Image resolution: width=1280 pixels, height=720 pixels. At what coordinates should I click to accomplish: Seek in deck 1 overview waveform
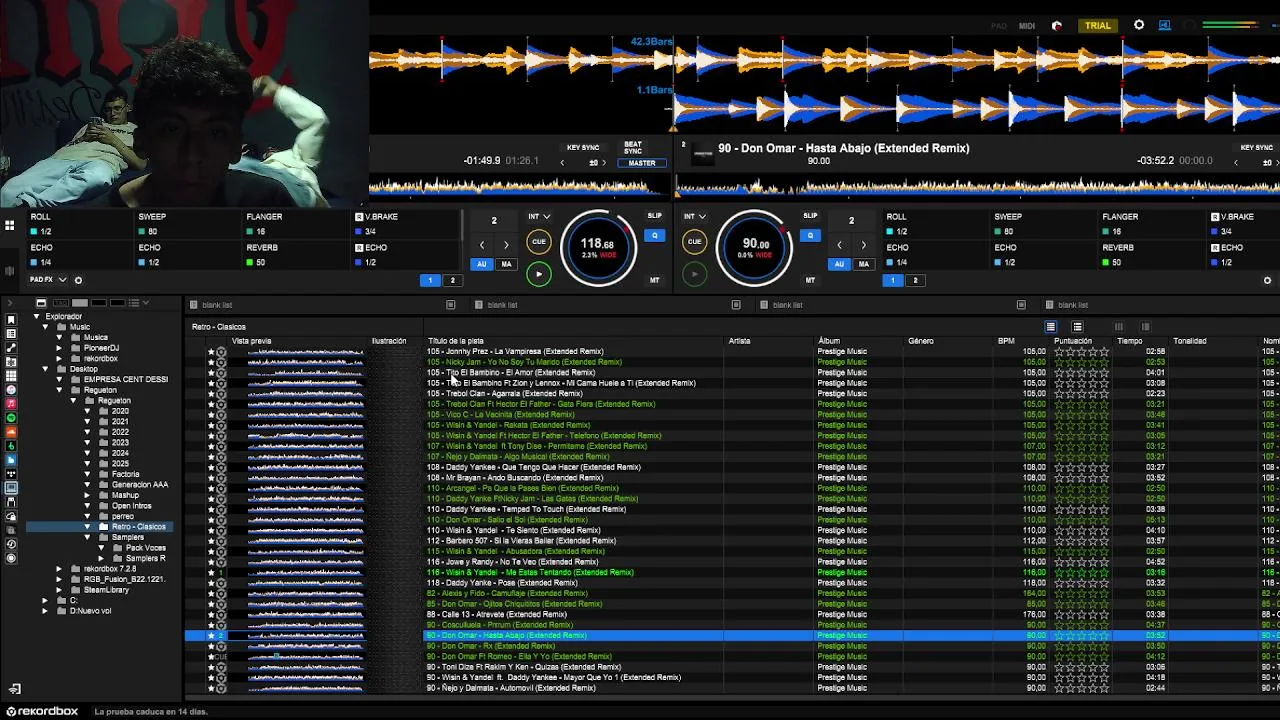pos(518,186)
